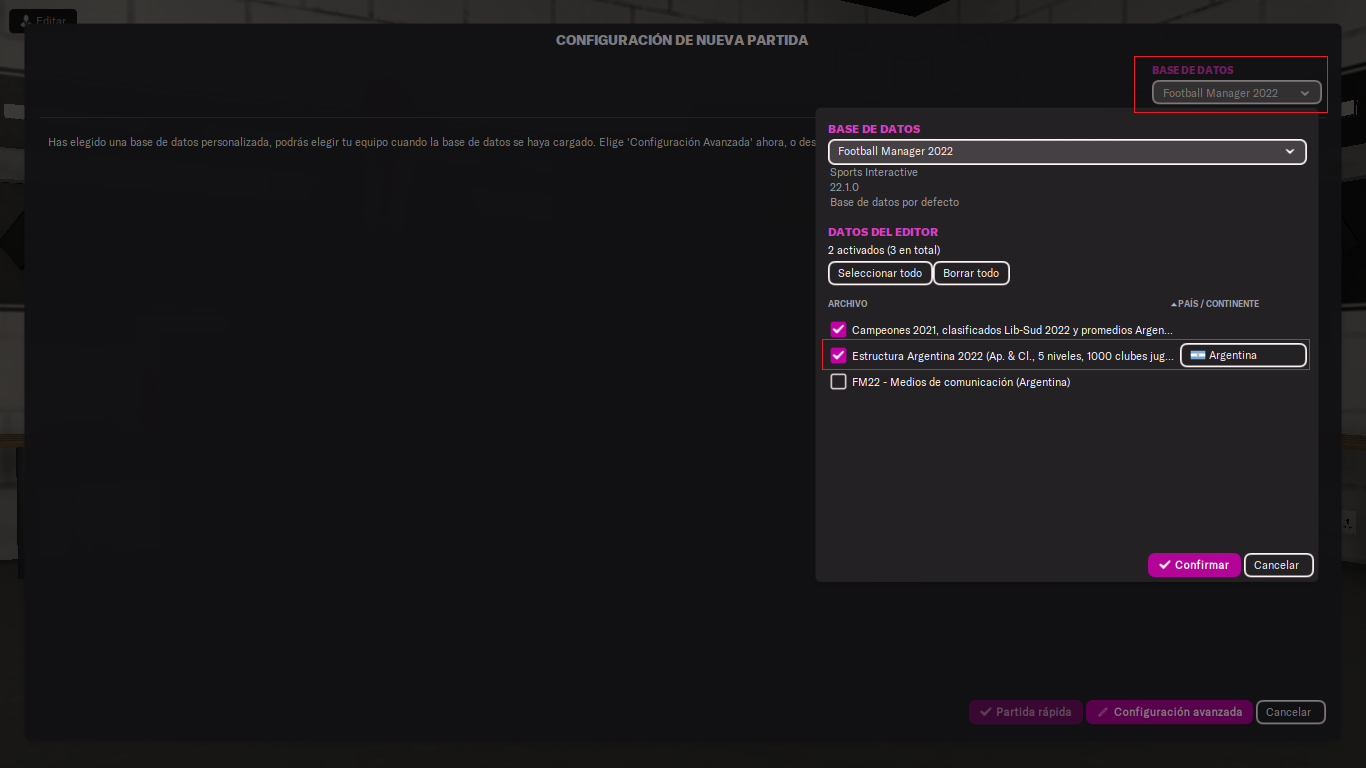Click Configuración avanzada button

point(1169,712)
